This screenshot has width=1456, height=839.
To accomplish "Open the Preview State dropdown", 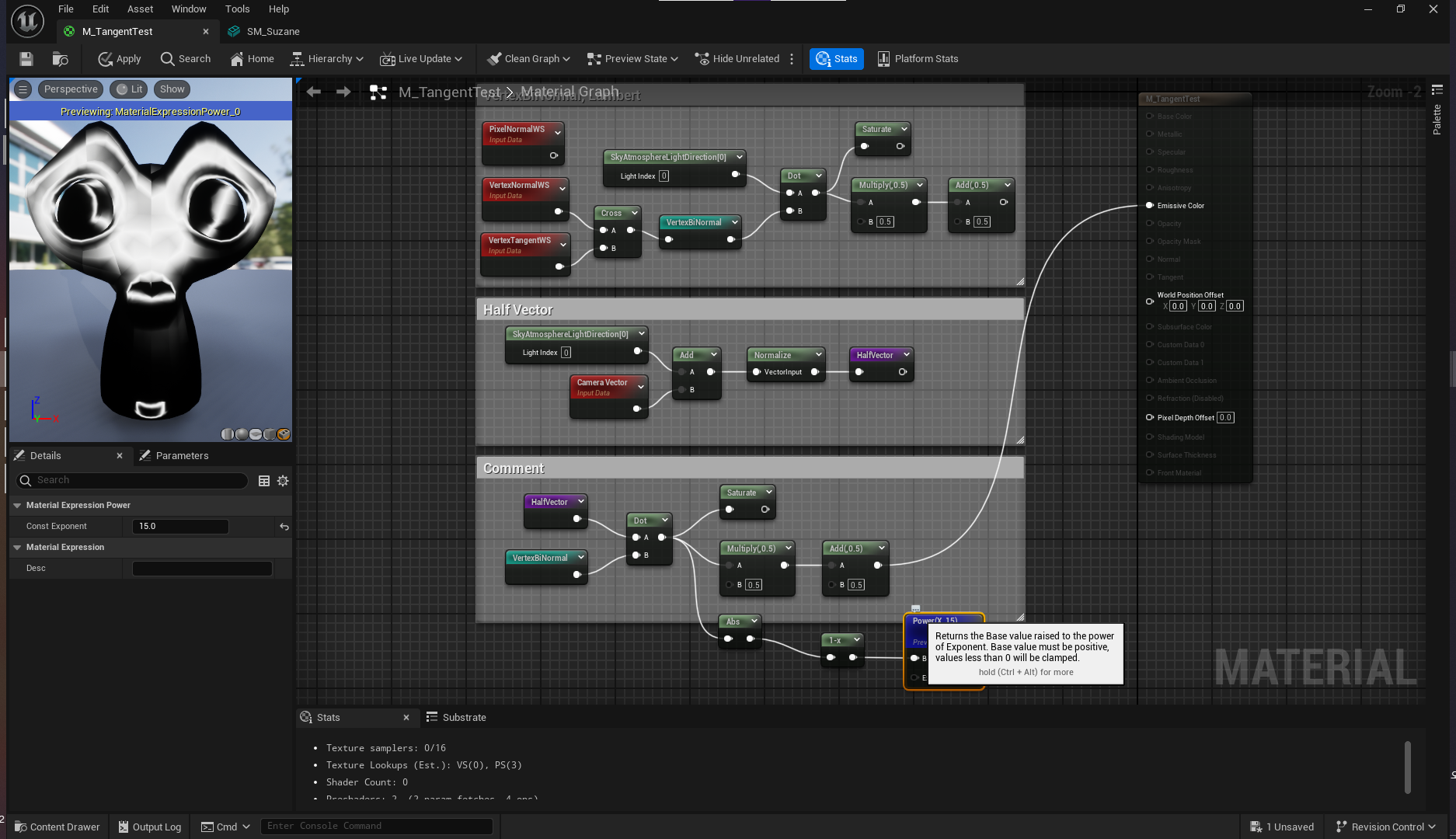I will point(632,59).
